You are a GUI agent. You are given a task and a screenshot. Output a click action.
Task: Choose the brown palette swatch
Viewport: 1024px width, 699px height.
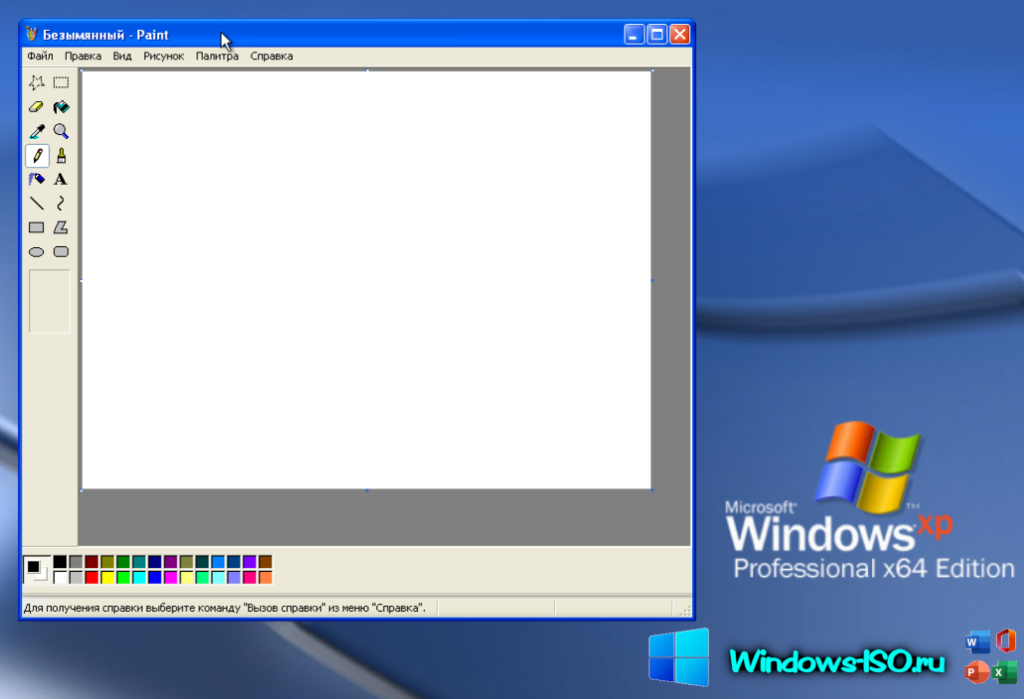[265, 562]
